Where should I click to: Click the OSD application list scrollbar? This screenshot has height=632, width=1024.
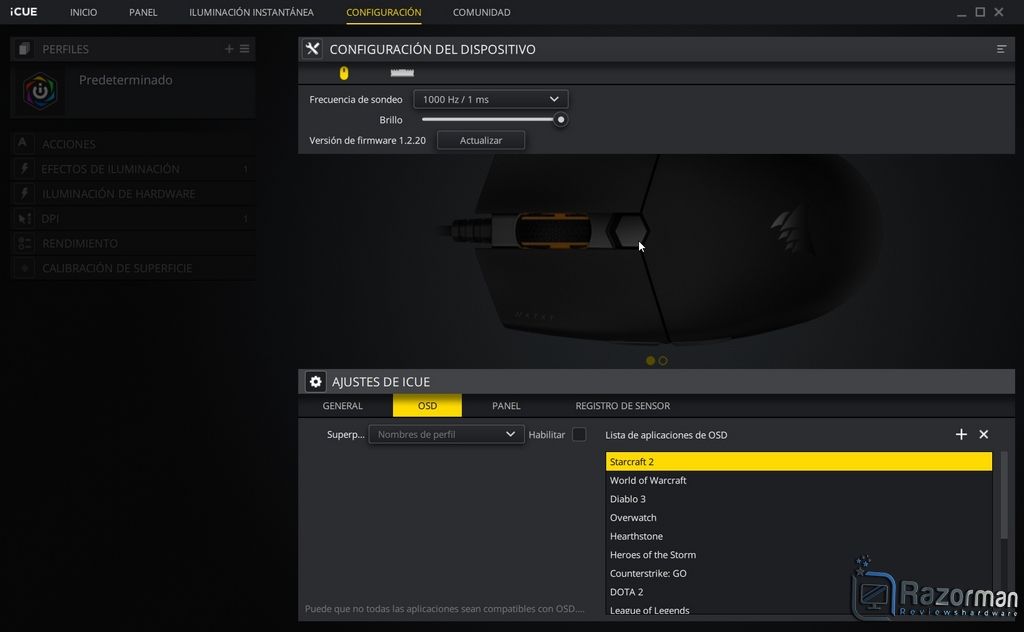tap(1004, 495)
